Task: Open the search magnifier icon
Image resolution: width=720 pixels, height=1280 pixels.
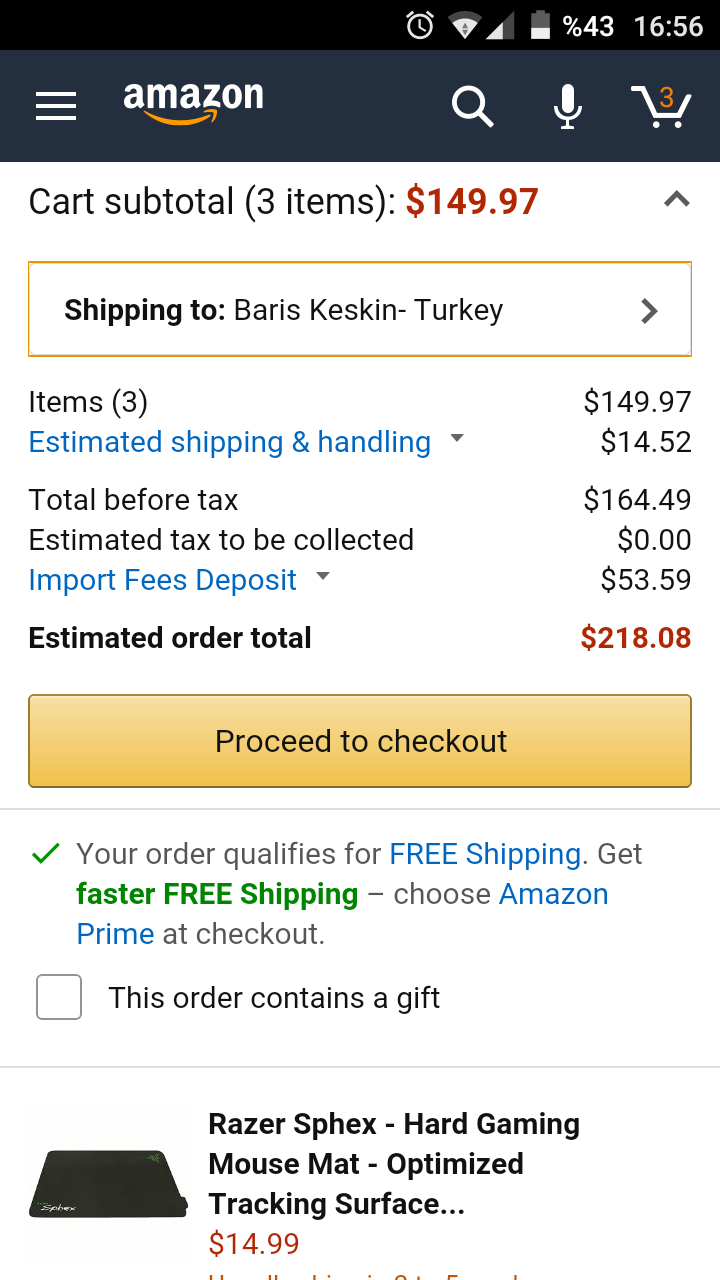Action: click(472, 106)
